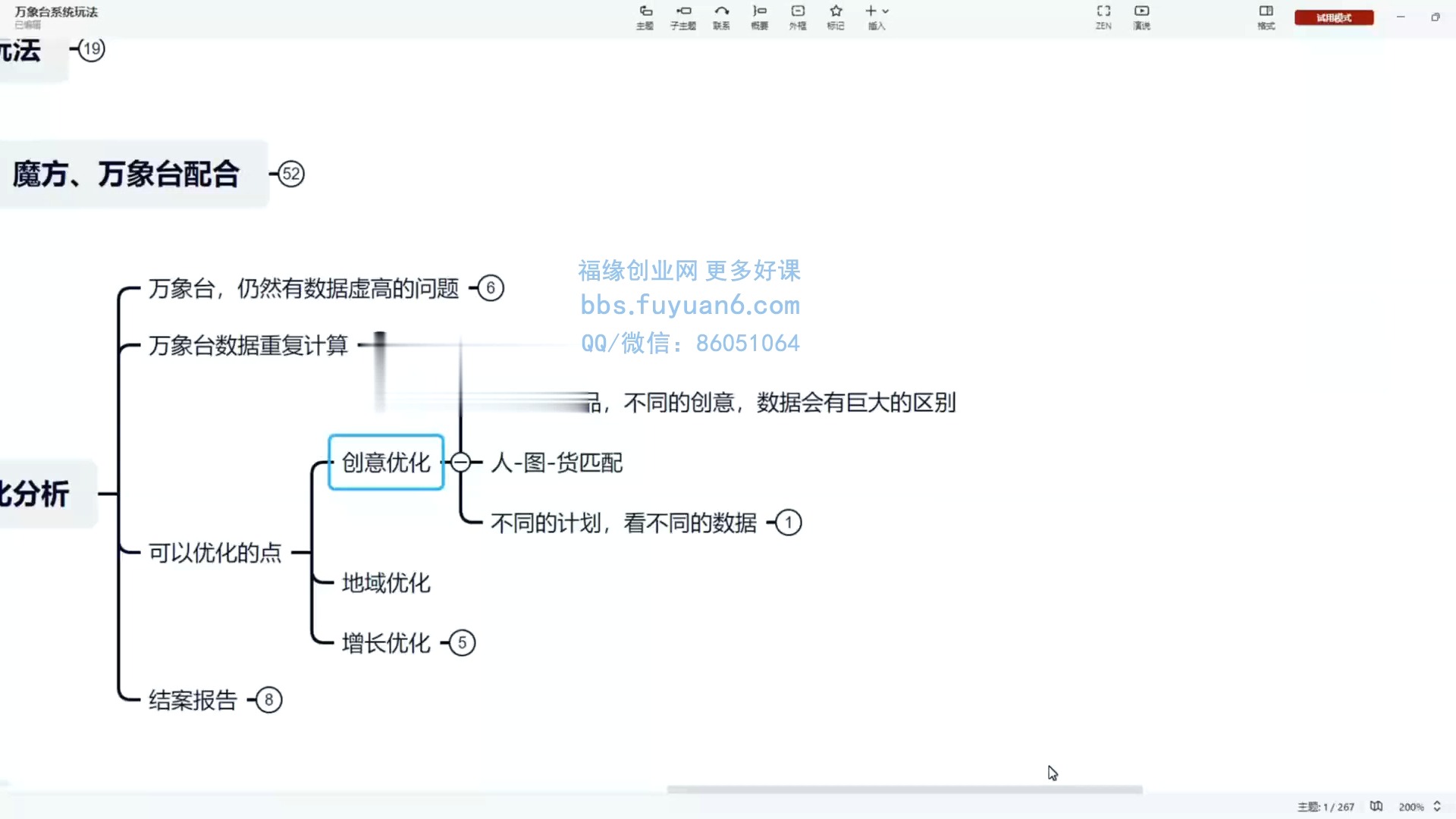Screen dimensions: 1456x819
Task: Select topic text 数据会有巨大的区别
Action: (856, 402)
